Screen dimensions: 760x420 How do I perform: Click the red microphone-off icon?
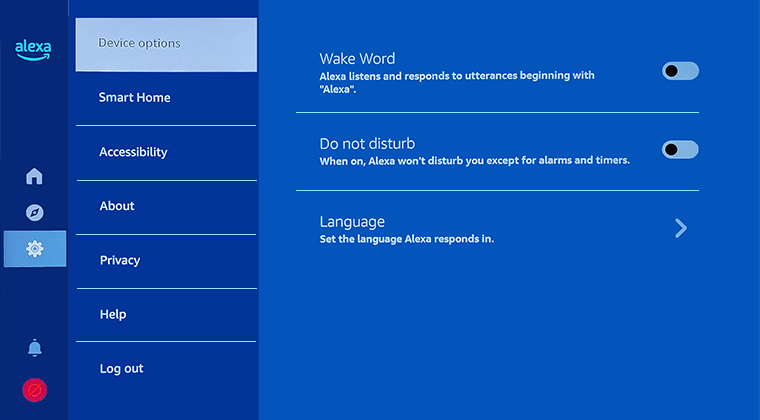[x=34, y=390]
